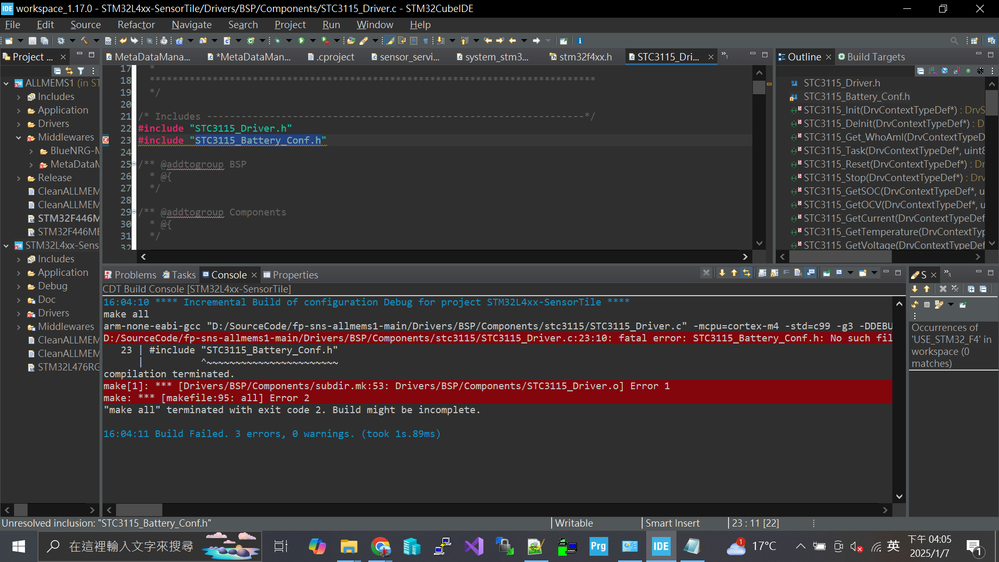Click Clear Console icon
The image size is (999, 562).
point(798,273)
